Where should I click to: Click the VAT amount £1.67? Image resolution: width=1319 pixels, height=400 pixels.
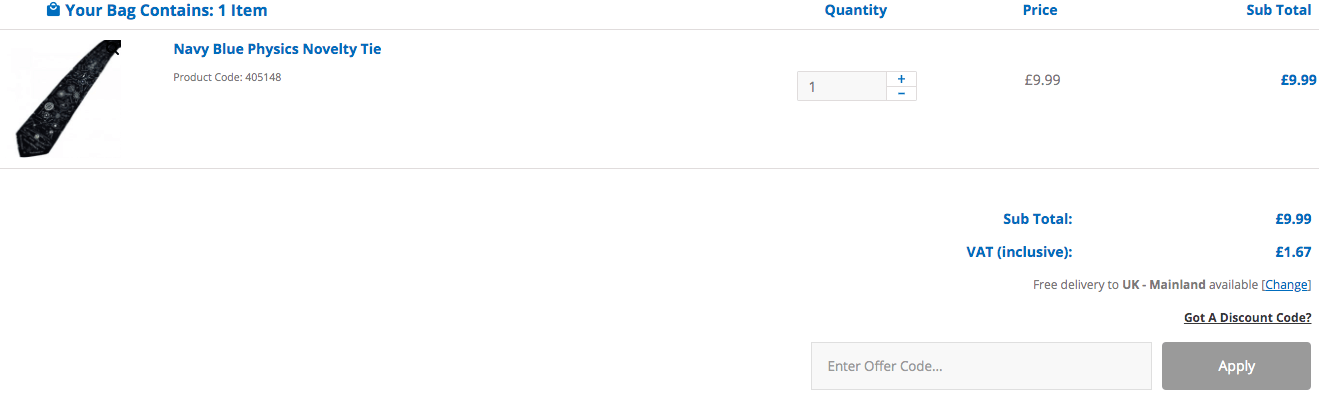(1293, 252)
